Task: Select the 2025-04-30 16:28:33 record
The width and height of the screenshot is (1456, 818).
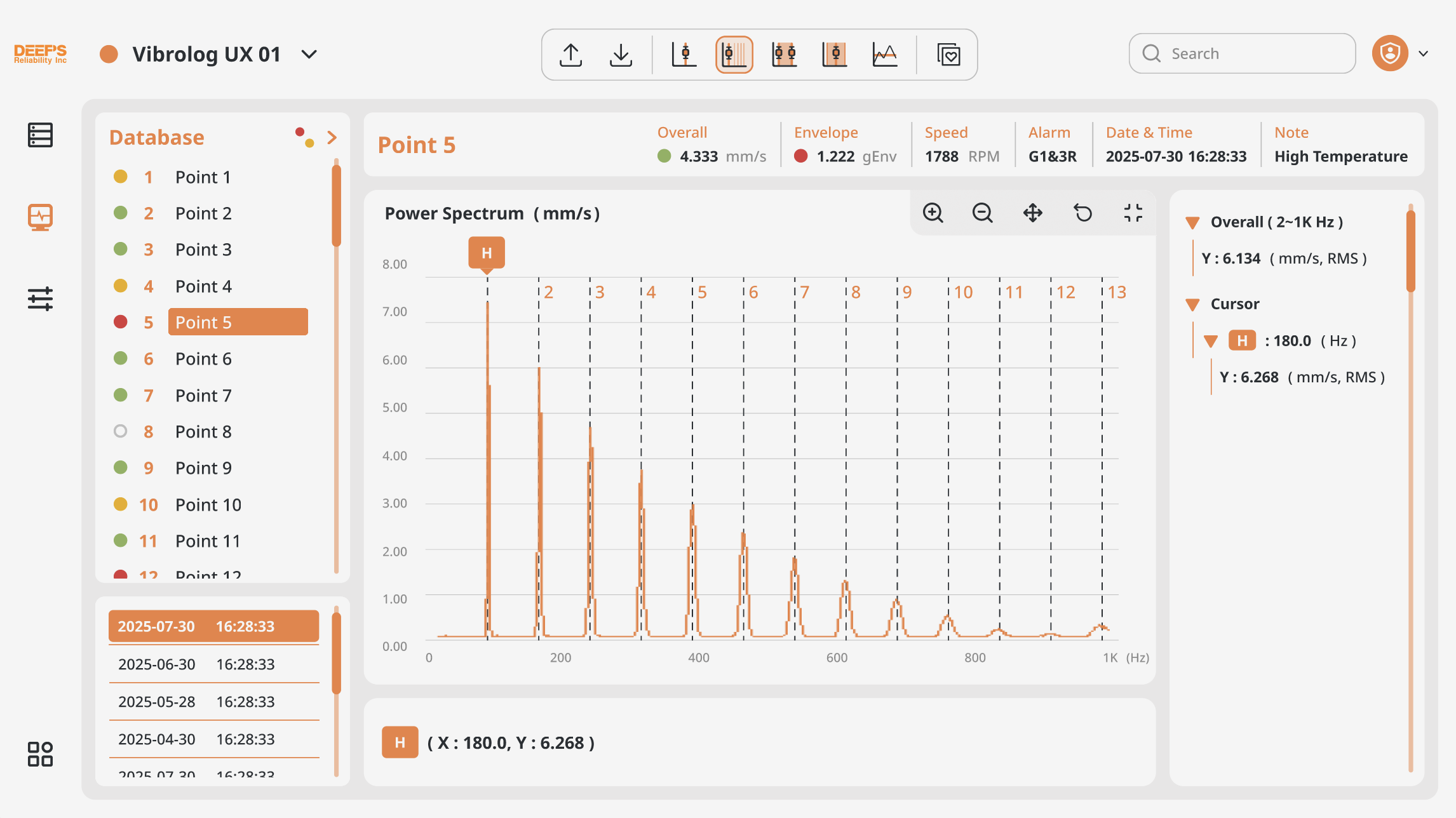Action: [x=214, y=739]
